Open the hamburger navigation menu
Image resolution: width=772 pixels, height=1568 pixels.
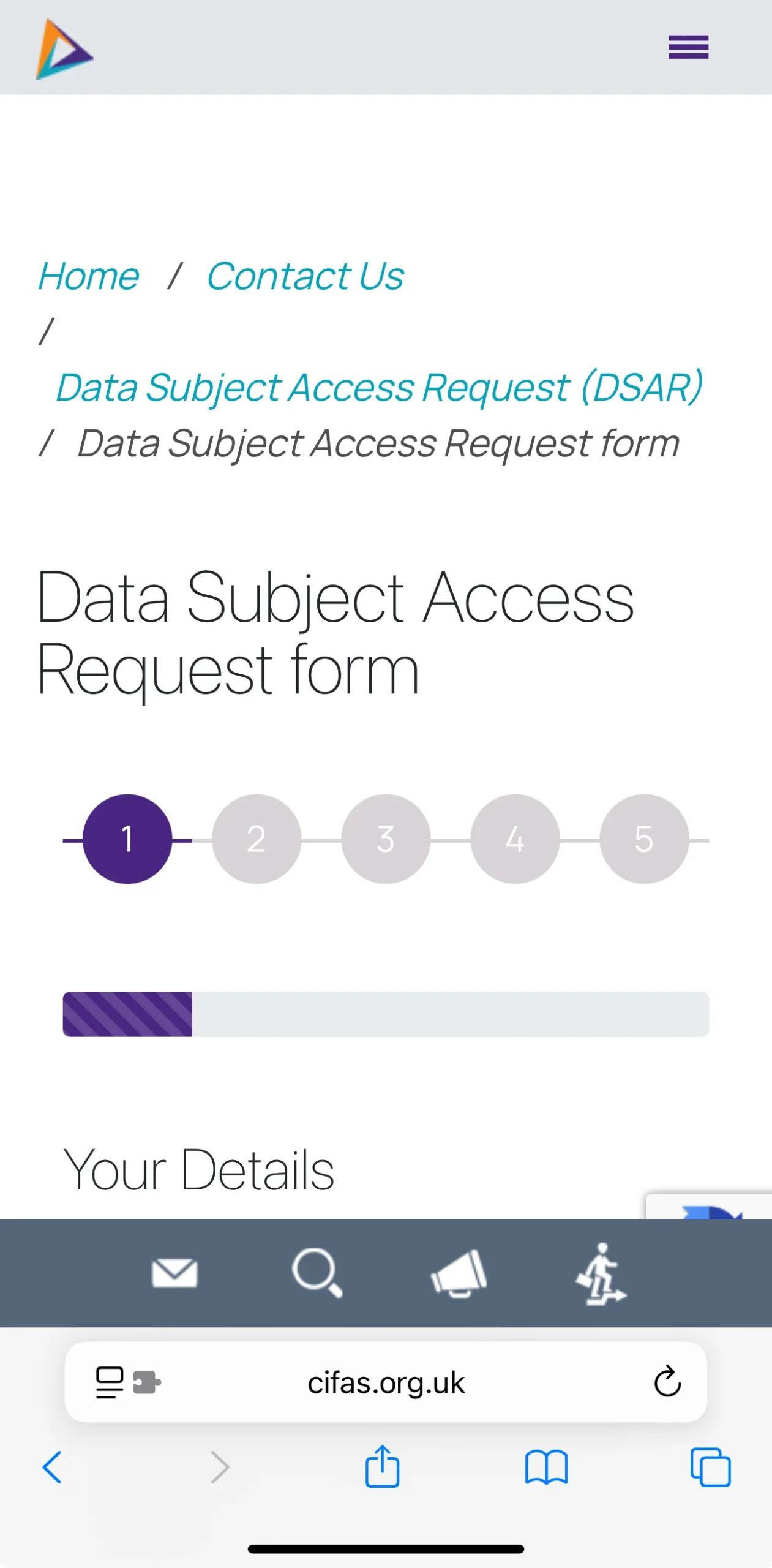[x=688, y=47]
